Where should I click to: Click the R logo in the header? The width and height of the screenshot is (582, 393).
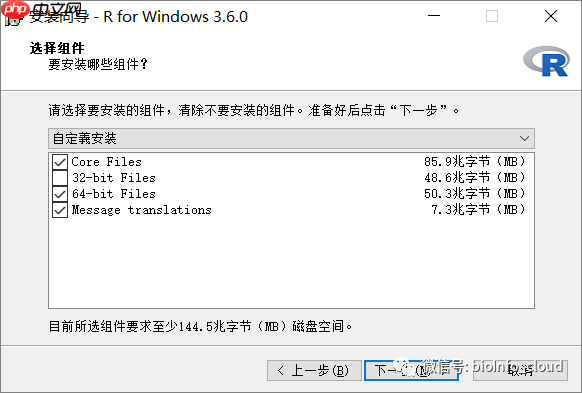546,62
